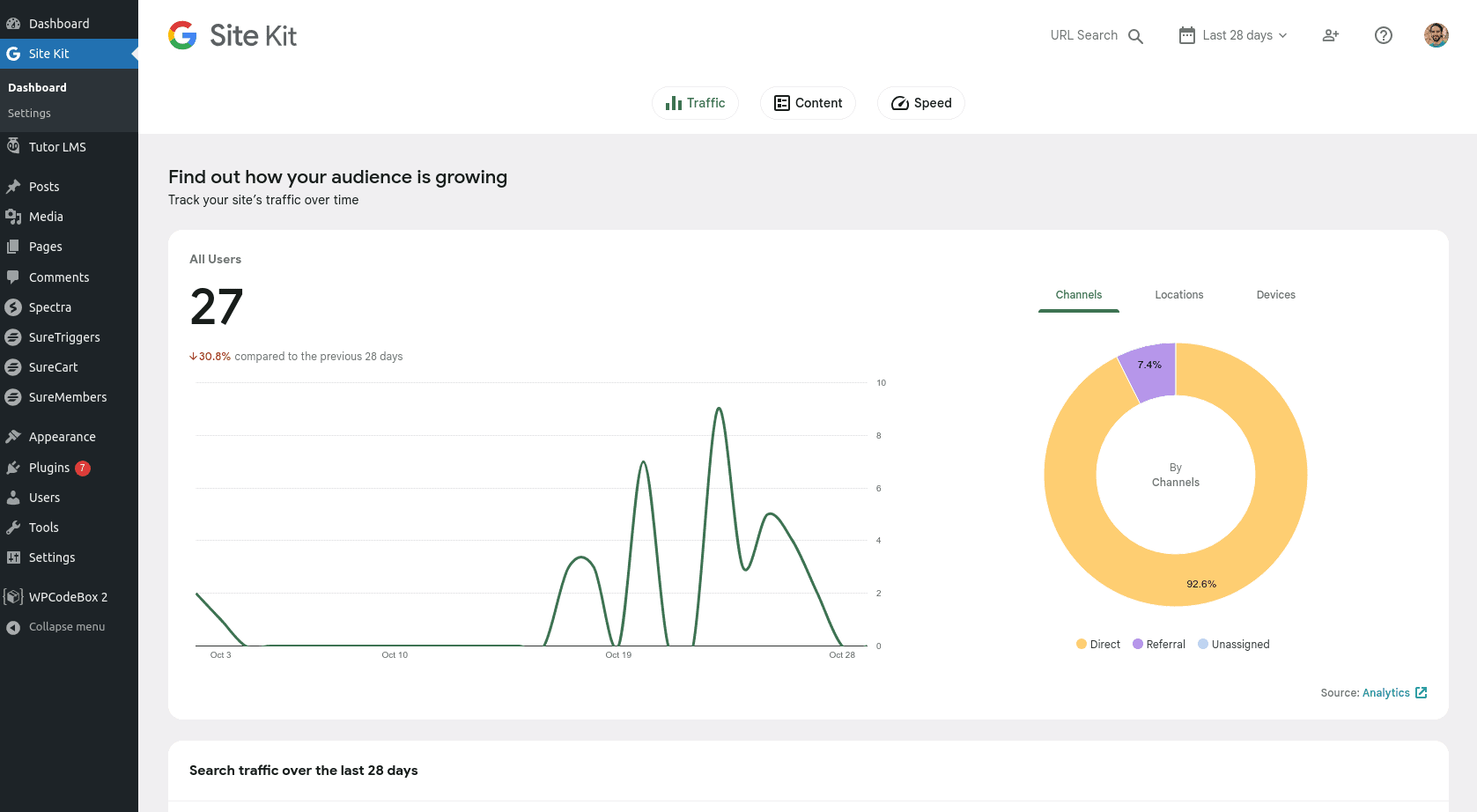
Task: Switch to the Locations tab
Action: [1178, 294]
